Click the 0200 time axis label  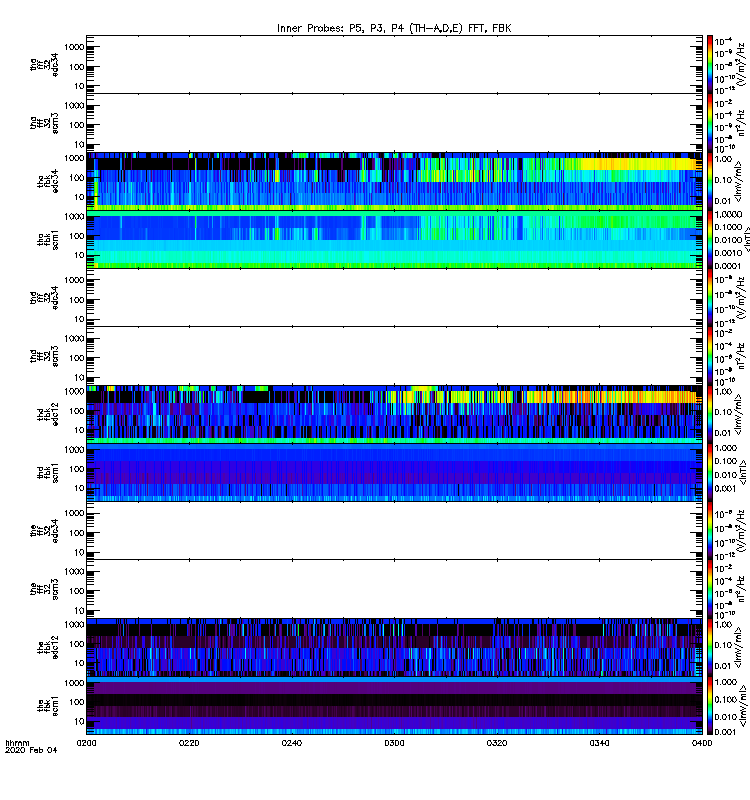coord(86,743)
